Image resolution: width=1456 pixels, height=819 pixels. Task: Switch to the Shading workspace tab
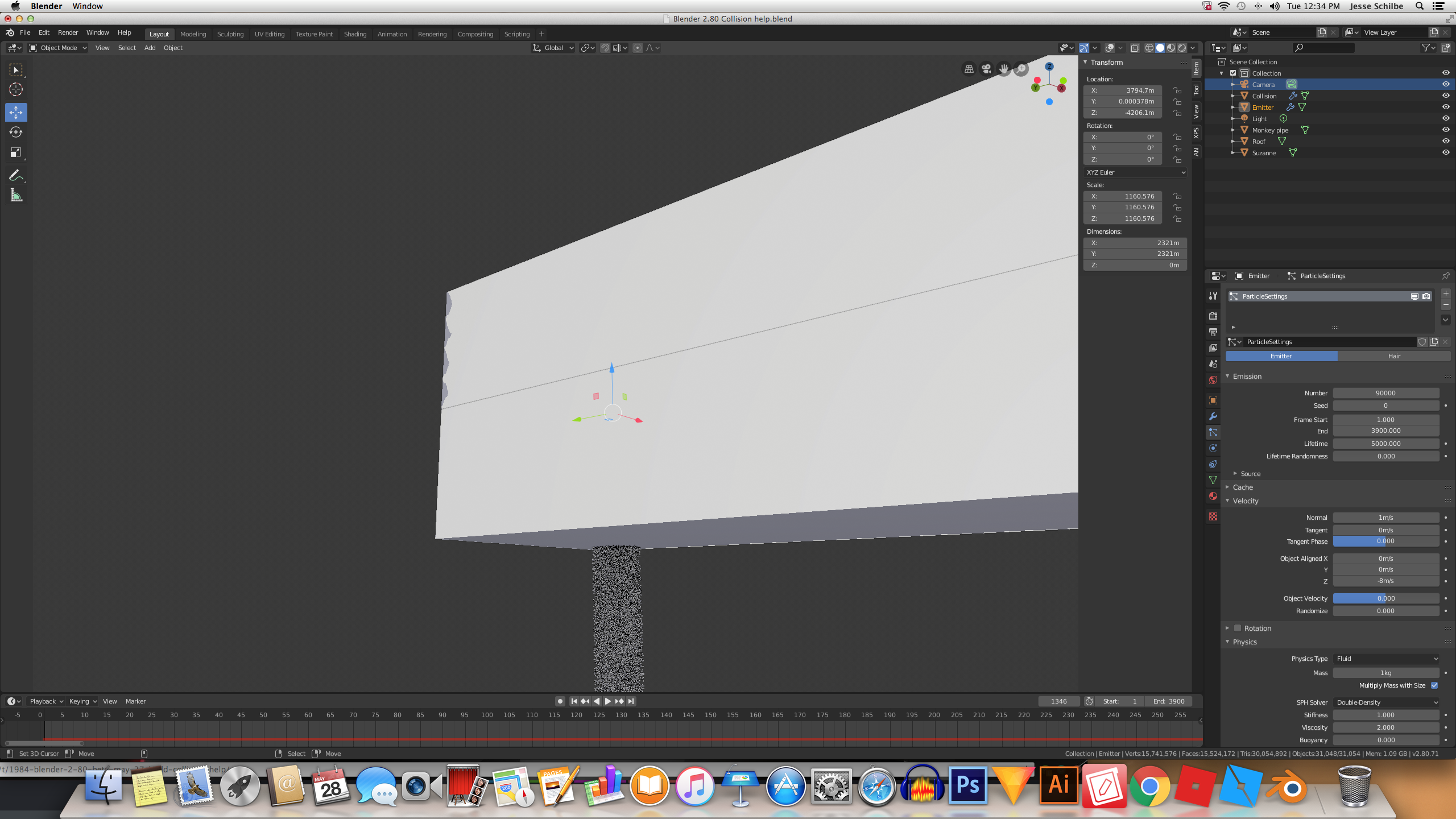(355, 34)
